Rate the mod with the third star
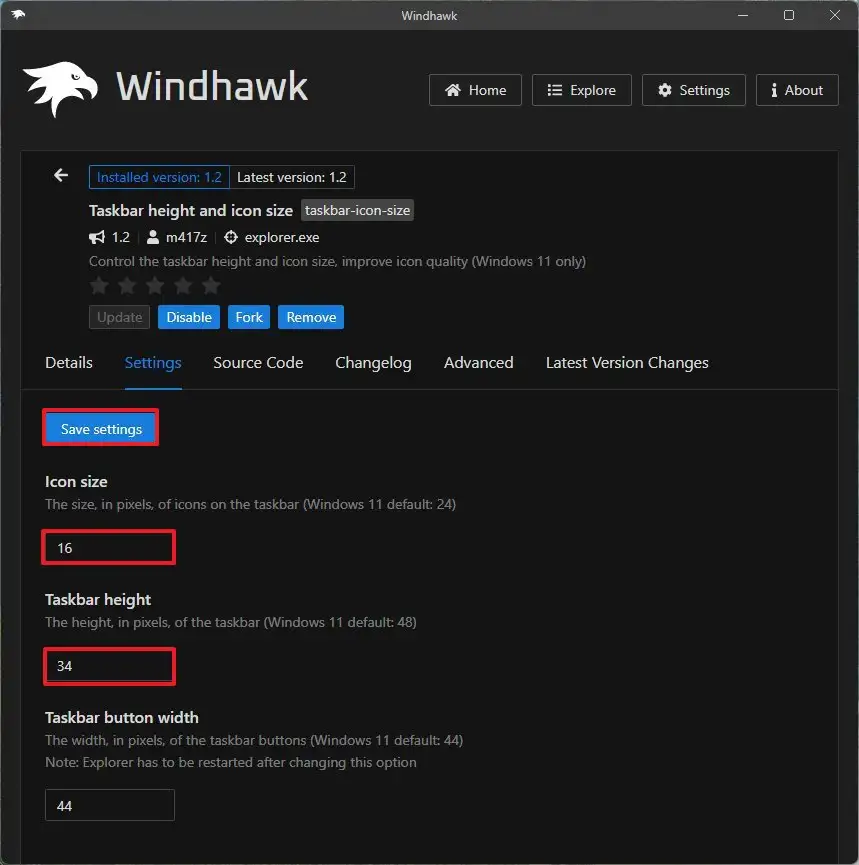The width and height of the screenshot is (859, 865). 155,286
